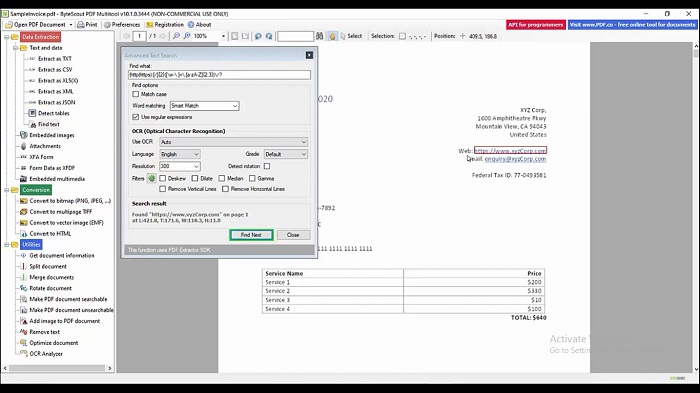Screen dimensions: 700x393
Task: Click the Find what text field
Action: (x=219, y=75)
